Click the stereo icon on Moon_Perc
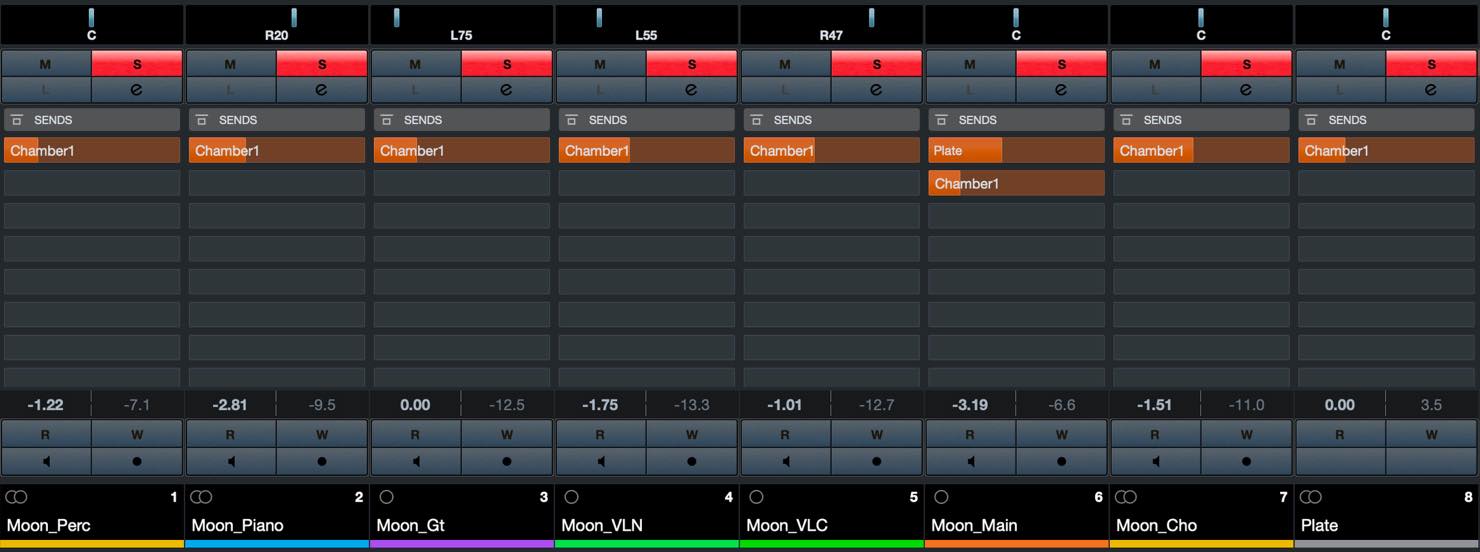The width and height of the screenshot is (1480, 552). point(16,497)
